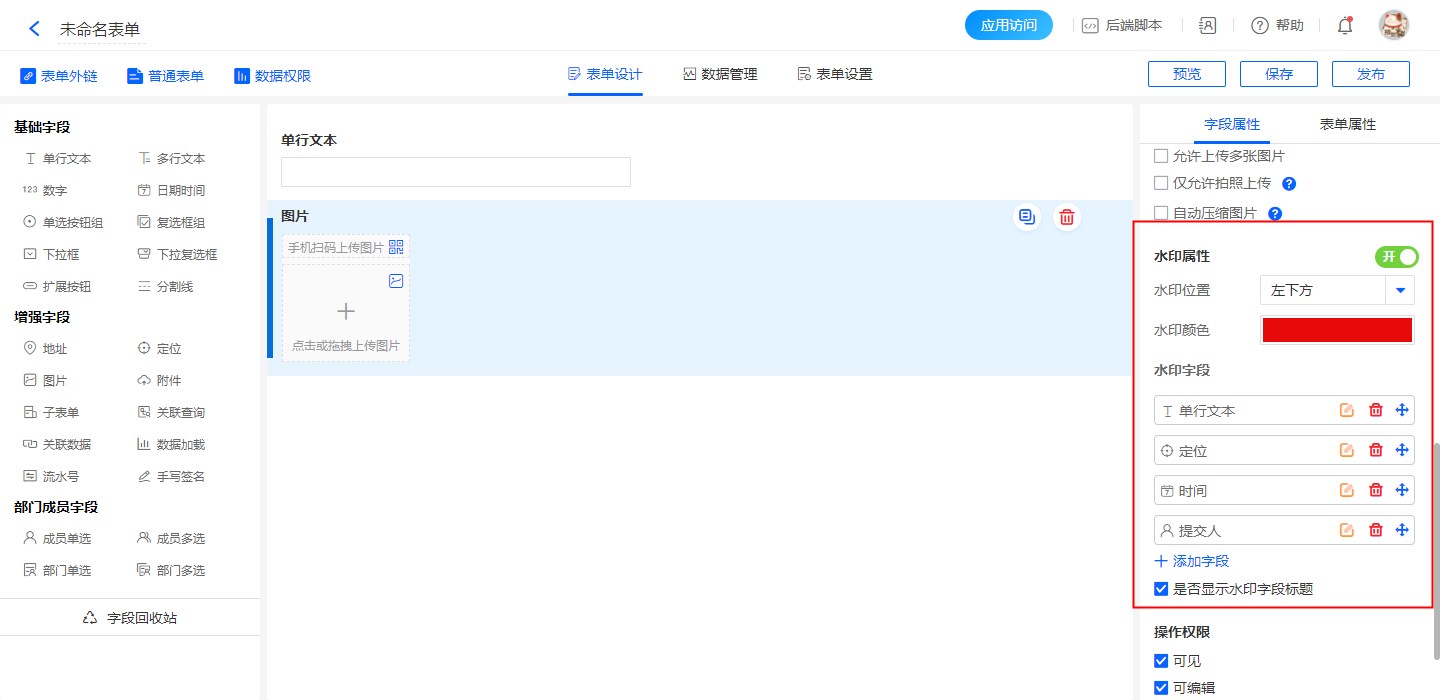Expand the 水印位置 dropdown

(x=1398, y=291)
